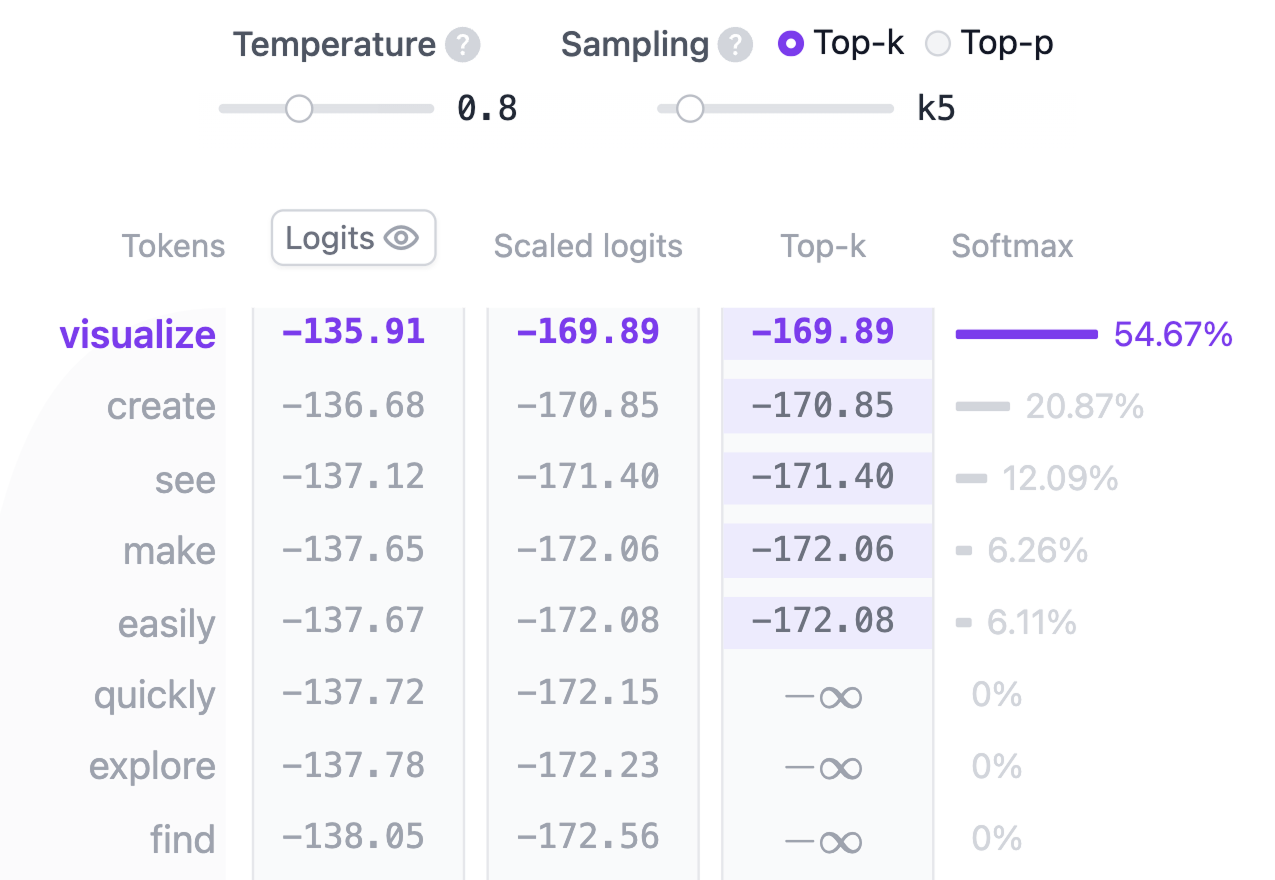Toggle the eye icon in Logits button
The height and width of the screenshot is (880, 1275).
click(x=401, y=238)
